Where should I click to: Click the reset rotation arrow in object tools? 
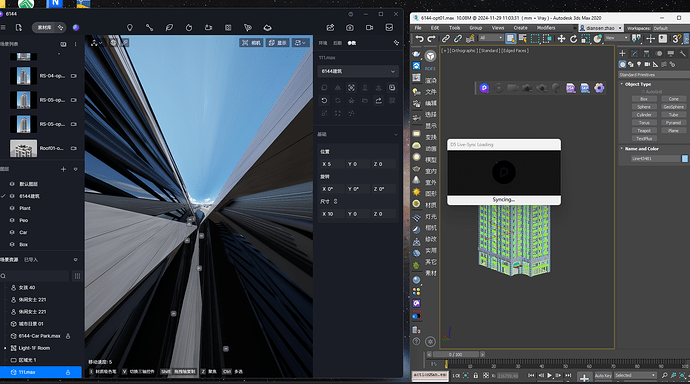coord(324,100)
